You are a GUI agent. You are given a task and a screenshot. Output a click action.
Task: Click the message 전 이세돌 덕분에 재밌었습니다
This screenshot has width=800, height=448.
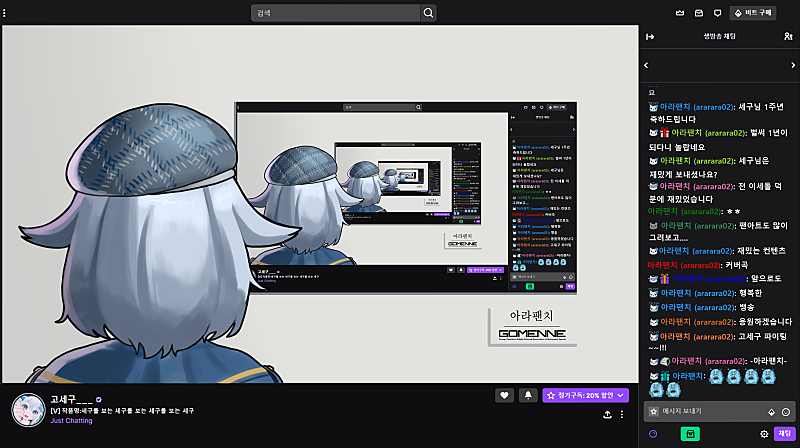(715, 192)
